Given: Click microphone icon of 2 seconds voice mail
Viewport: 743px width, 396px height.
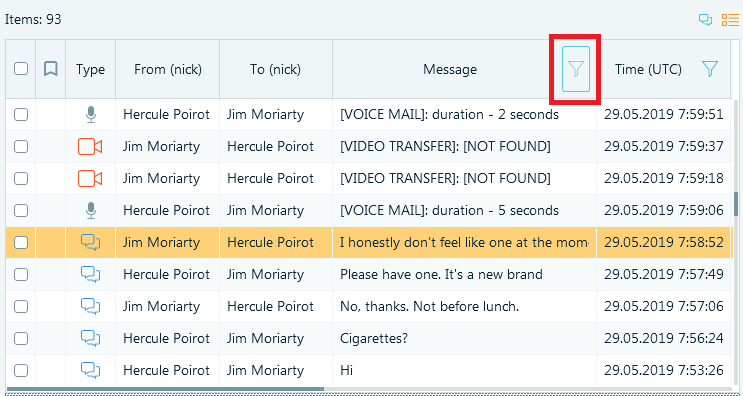Looking at the screenshot, I should (x=91, y=115).
